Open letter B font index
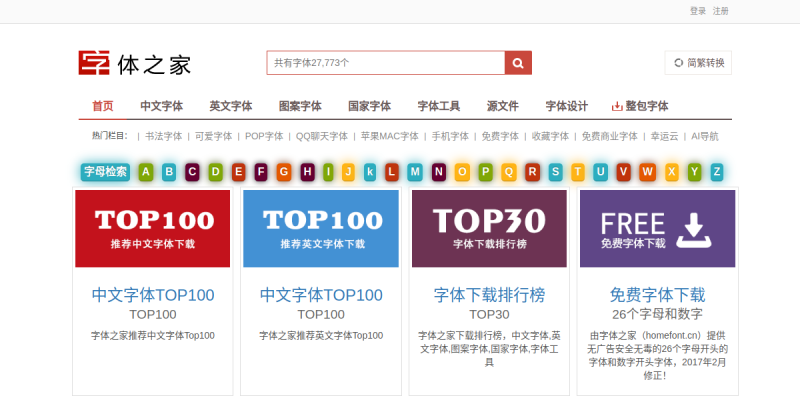This screenshot has width=800, height=400. coord(169,172)
